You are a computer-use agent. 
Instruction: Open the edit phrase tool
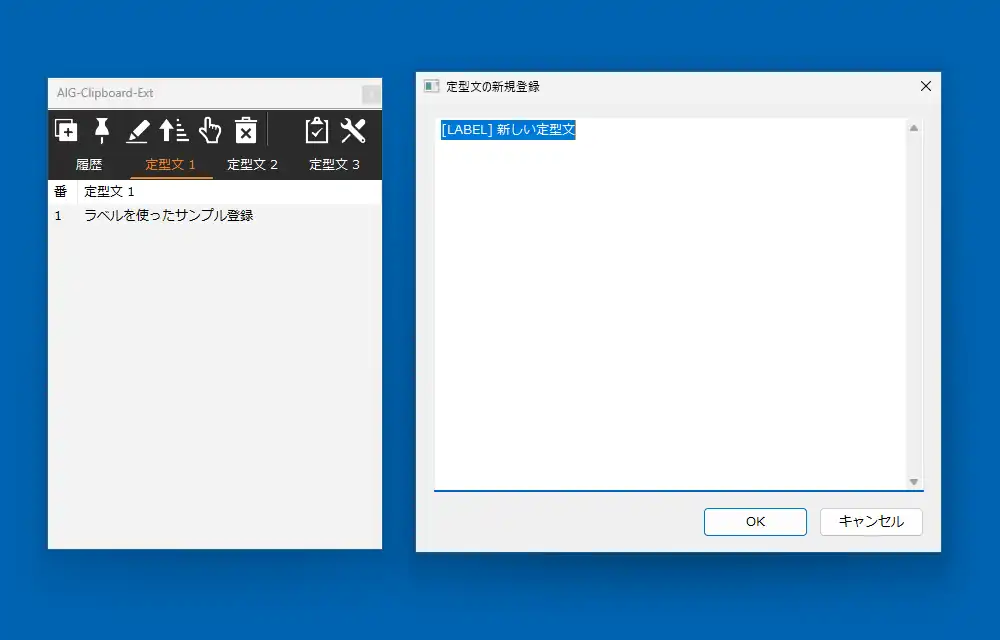138,130
